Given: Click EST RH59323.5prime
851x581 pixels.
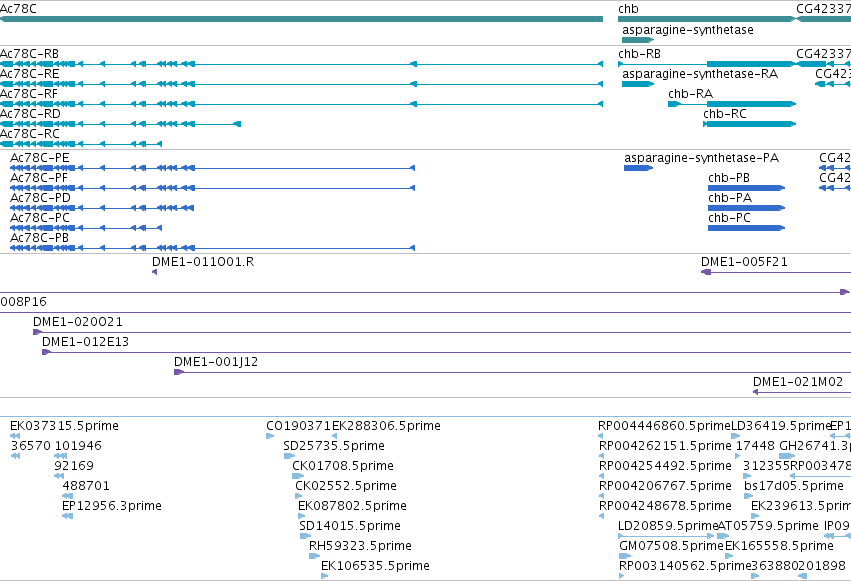Looking at the screenshot, I should click(x=315, y=556).
